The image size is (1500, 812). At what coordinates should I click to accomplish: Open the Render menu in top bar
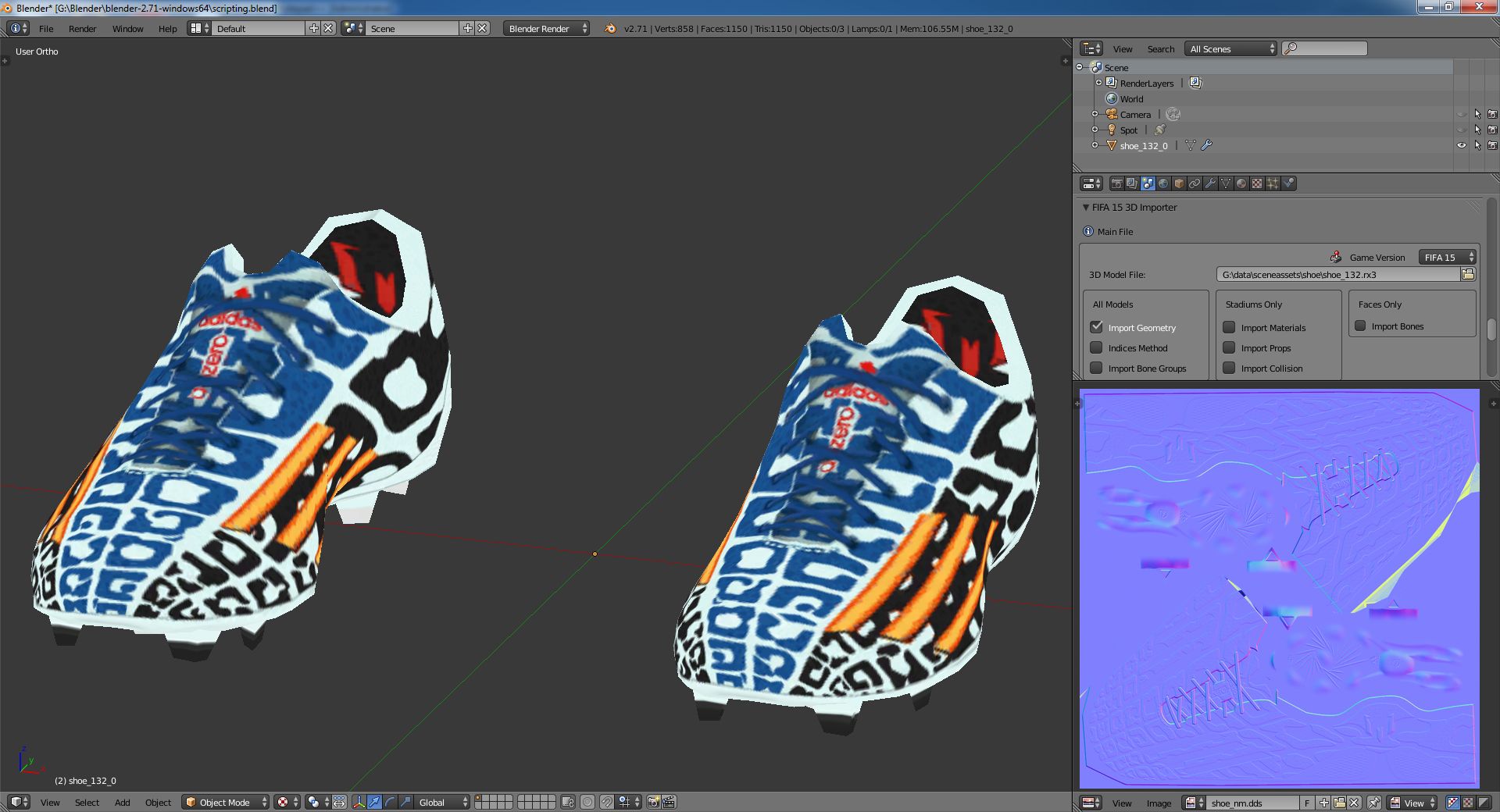(x=82, y=29)
